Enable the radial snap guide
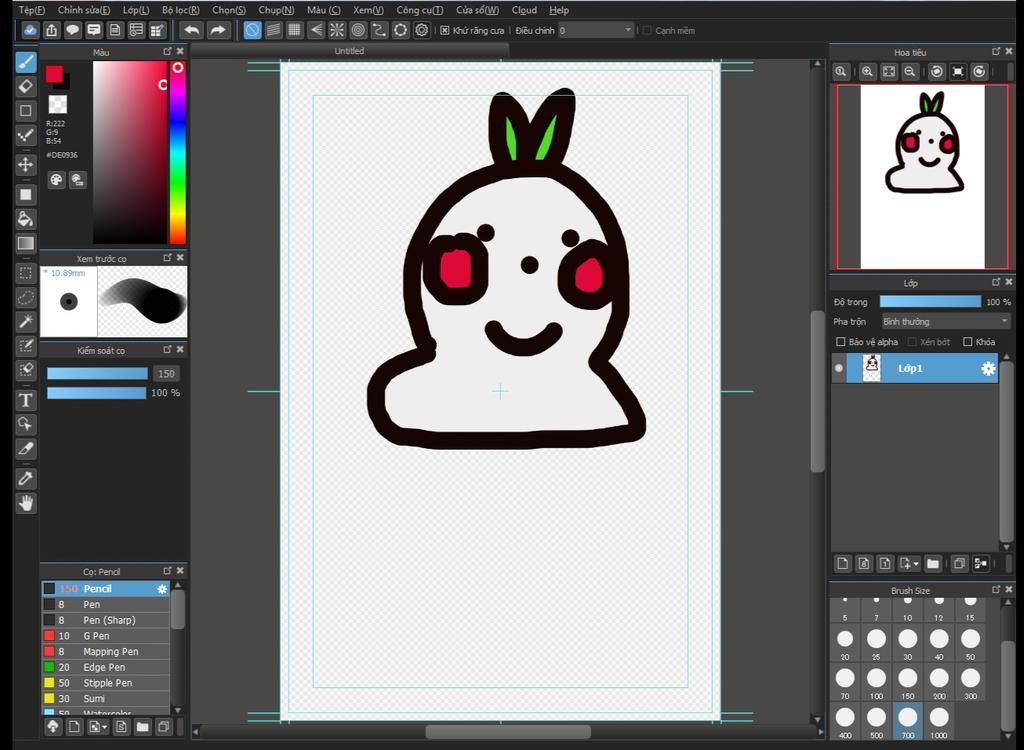This screenshot has height=750, width=1024. (337, 30)
